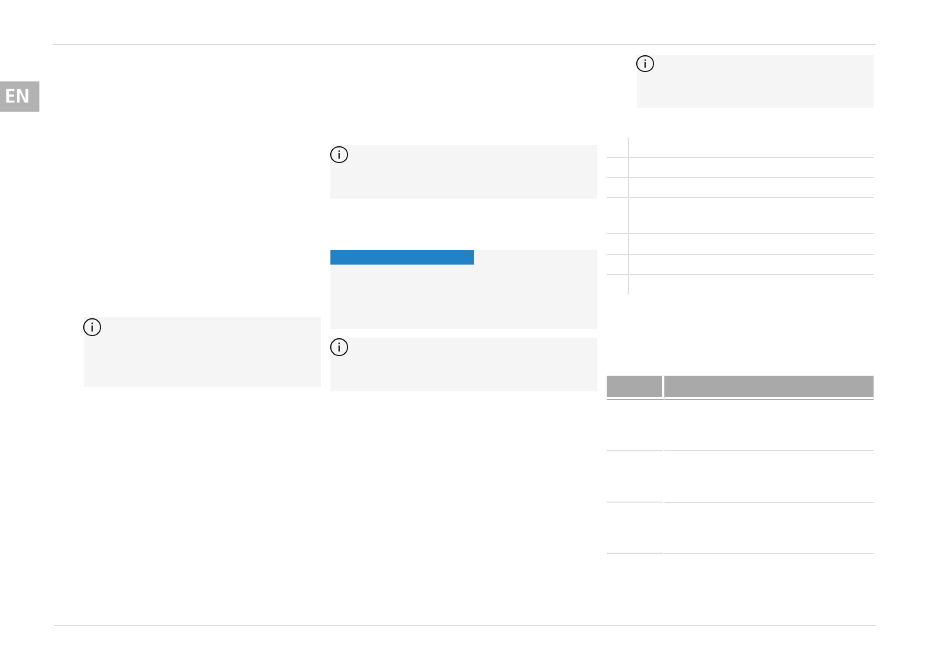The width and height of the screenshot is (950, 670).
Task: Select the narrow gray table header cell
Action: click(x=634, y=386)
